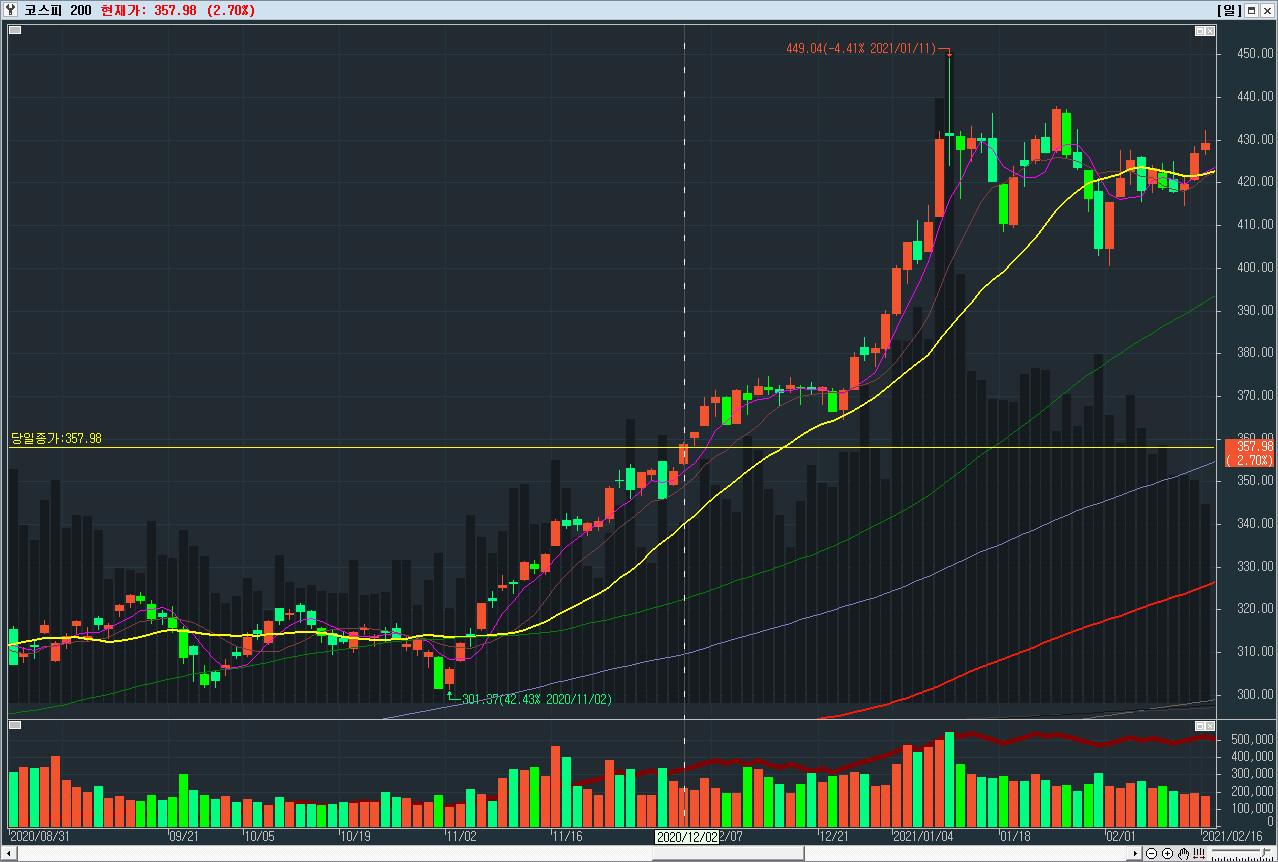Click the chart window restore button
Viewport: 1278px width, 862px height.
coord(1251,10)
